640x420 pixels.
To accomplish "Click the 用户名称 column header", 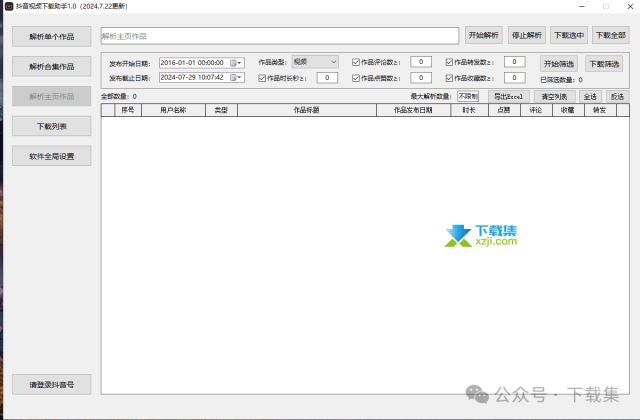I will [x=173, y=110].
